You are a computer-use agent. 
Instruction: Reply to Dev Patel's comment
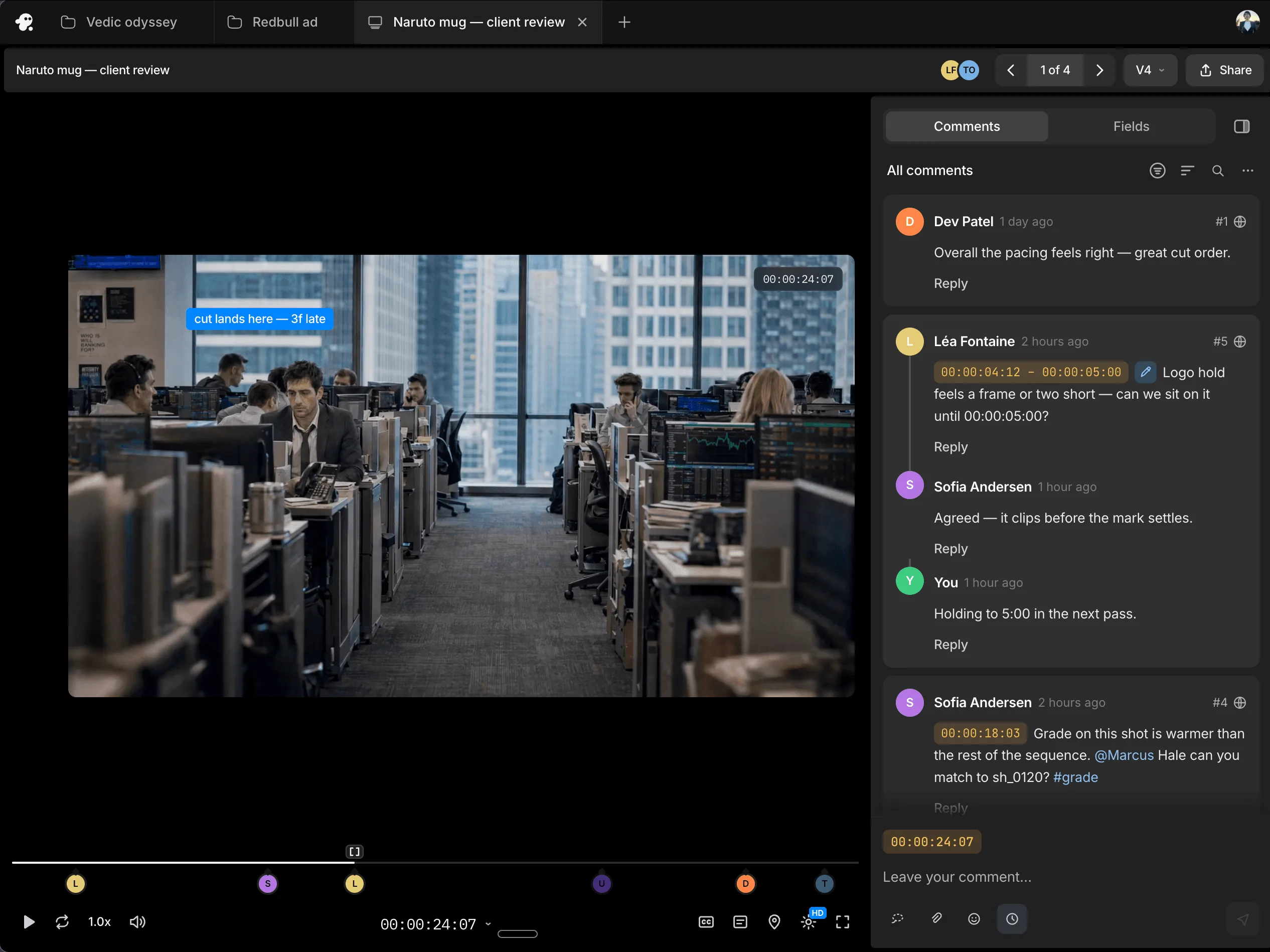[x=950, y=284]
